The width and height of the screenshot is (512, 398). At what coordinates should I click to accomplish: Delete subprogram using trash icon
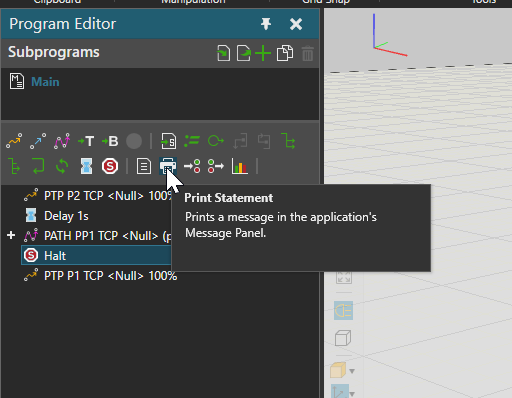click(308, 53)
